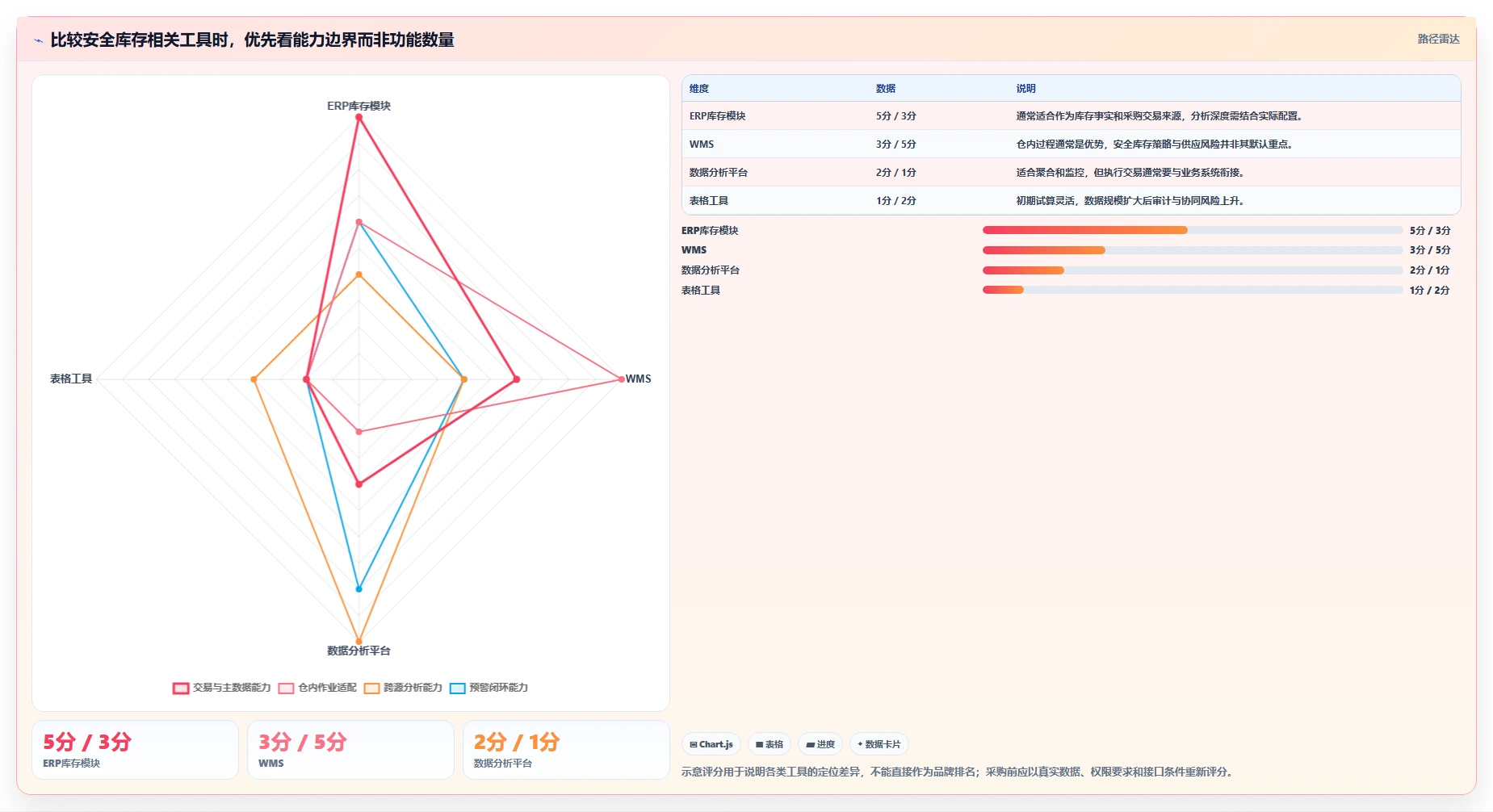This screenshot has width=1493, height=812.
Task: Click the small icon left of the page title
Action: tap(38, 40)
